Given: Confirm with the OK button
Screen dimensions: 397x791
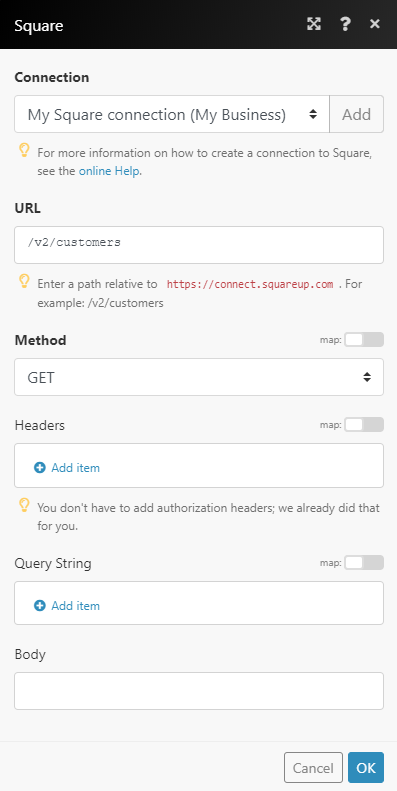Looking at the screenshot, I should click(x=366, y=768).
